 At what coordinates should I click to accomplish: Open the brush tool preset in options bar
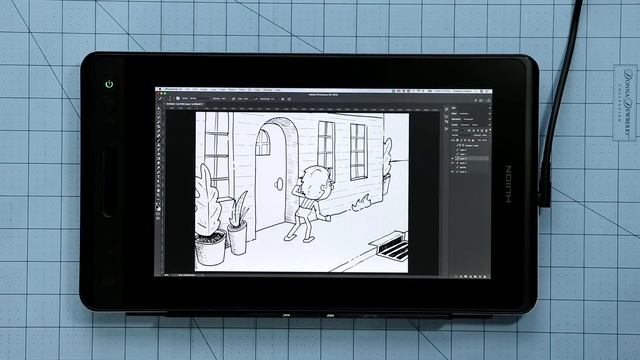pos(160,98)
